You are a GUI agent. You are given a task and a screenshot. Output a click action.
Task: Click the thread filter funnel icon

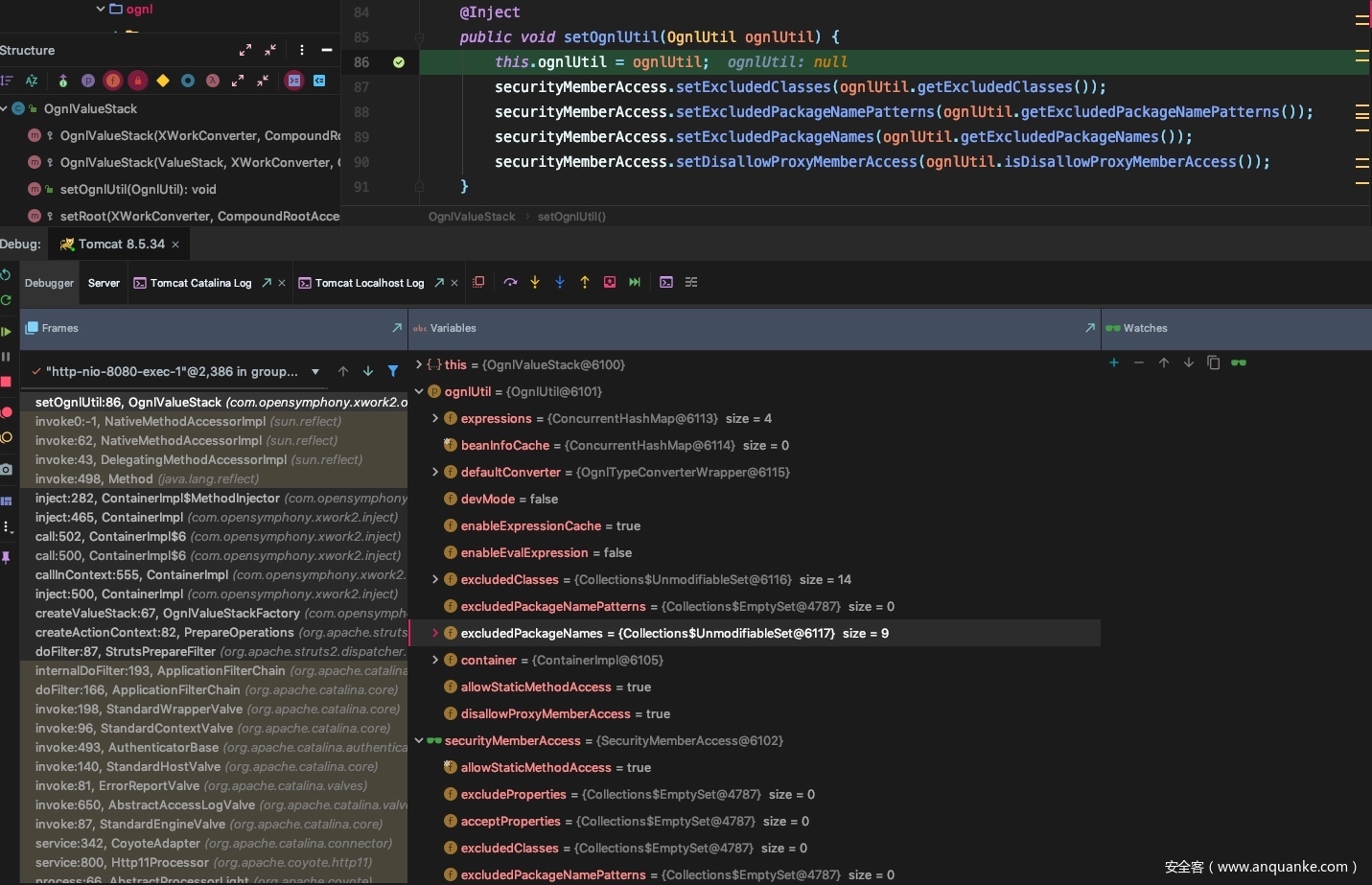[393, 371]
